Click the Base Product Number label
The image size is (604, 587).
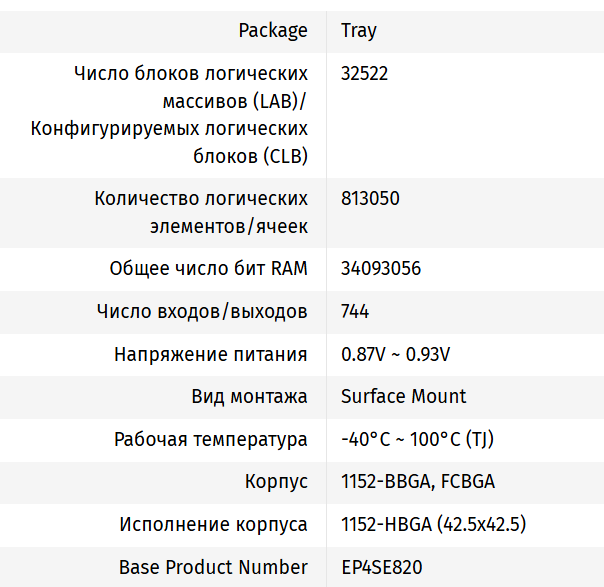click(x=213, y=567)
